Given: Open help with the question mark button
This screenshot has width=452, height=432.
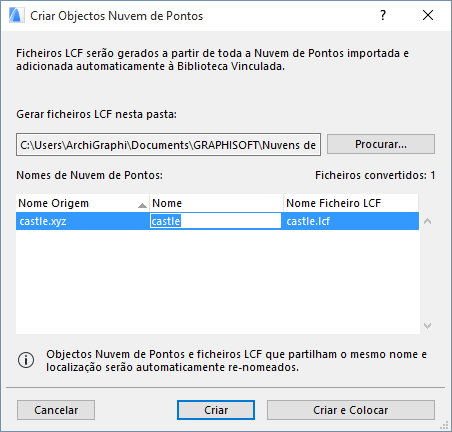Looking at the screenshot, I should pos(383,15).
